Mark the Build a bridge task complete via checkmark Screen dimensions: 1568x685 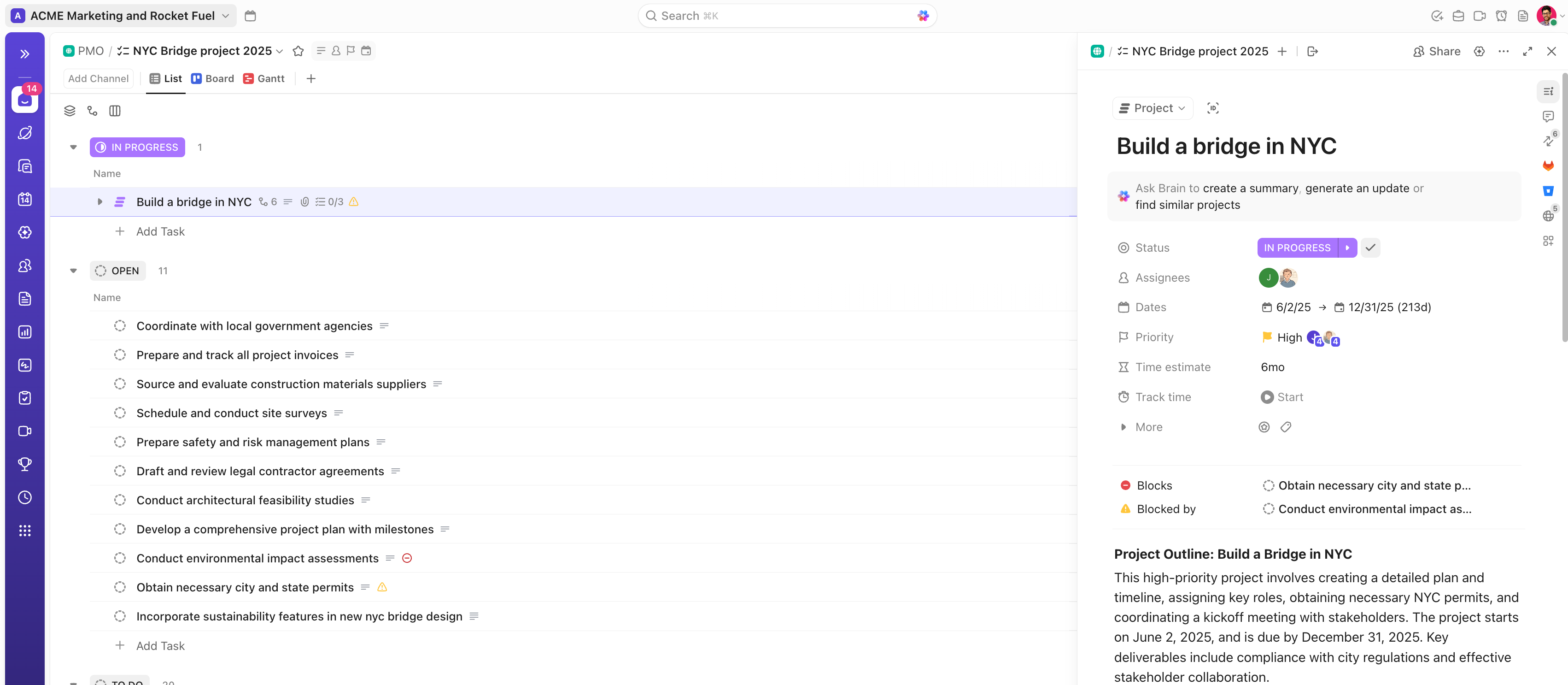pos(1370,247)
